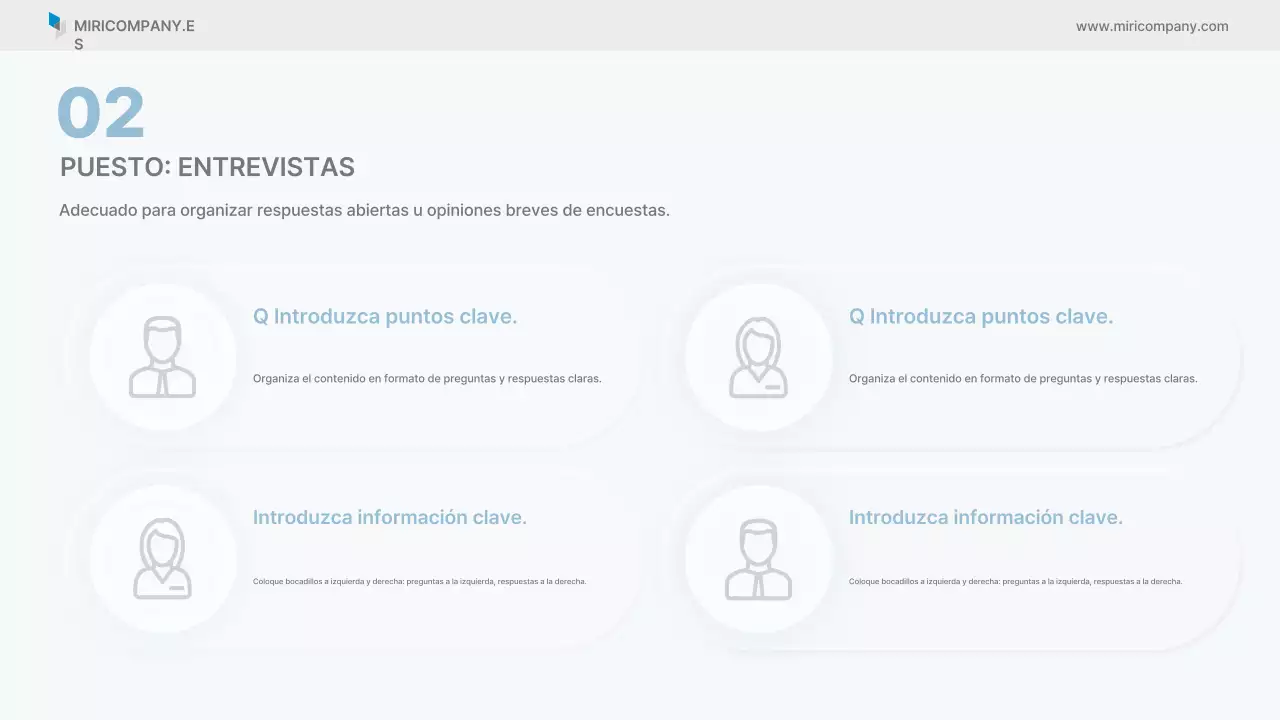Screen dimensions: 1280x720
Task: Select the top-right female avatar icon
Action: [759, 356]
